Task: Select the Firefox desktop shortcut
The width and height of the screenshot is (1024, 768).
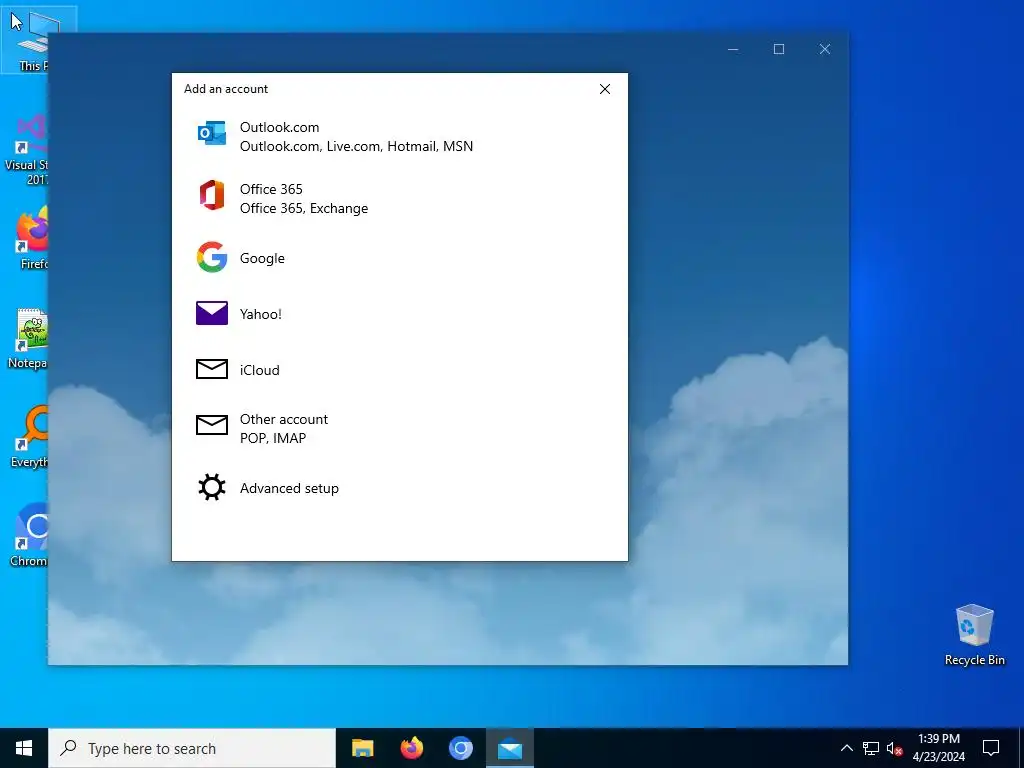Action: point(31,238)
